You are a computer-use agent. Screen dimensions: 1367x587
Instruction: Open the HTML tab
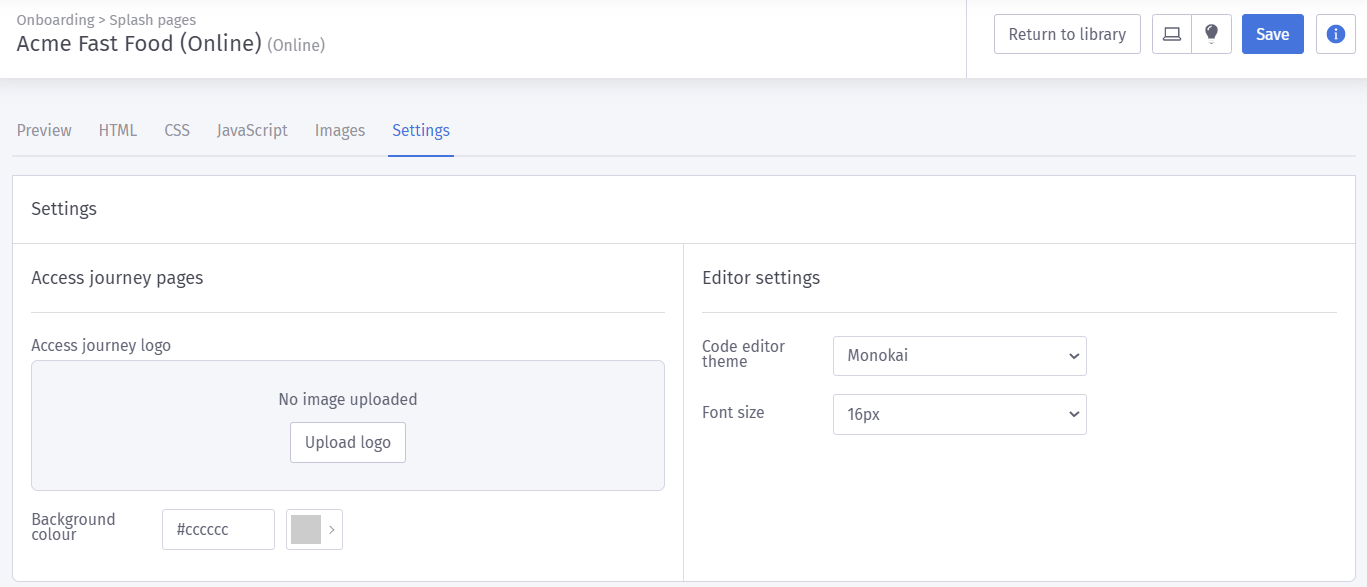pos(118,130)
